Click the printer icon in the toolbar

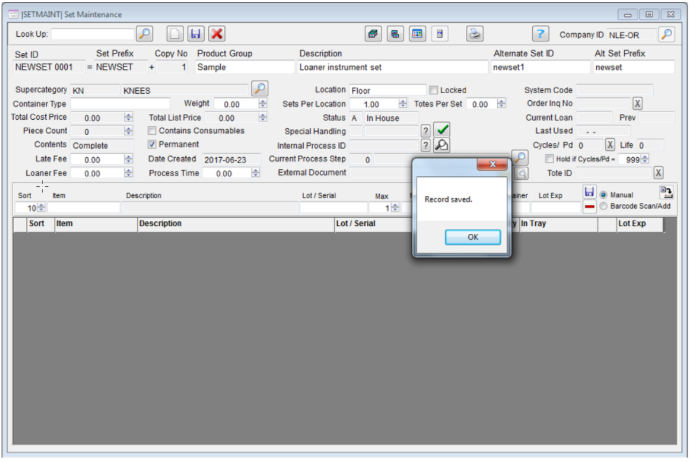(475, 34)
